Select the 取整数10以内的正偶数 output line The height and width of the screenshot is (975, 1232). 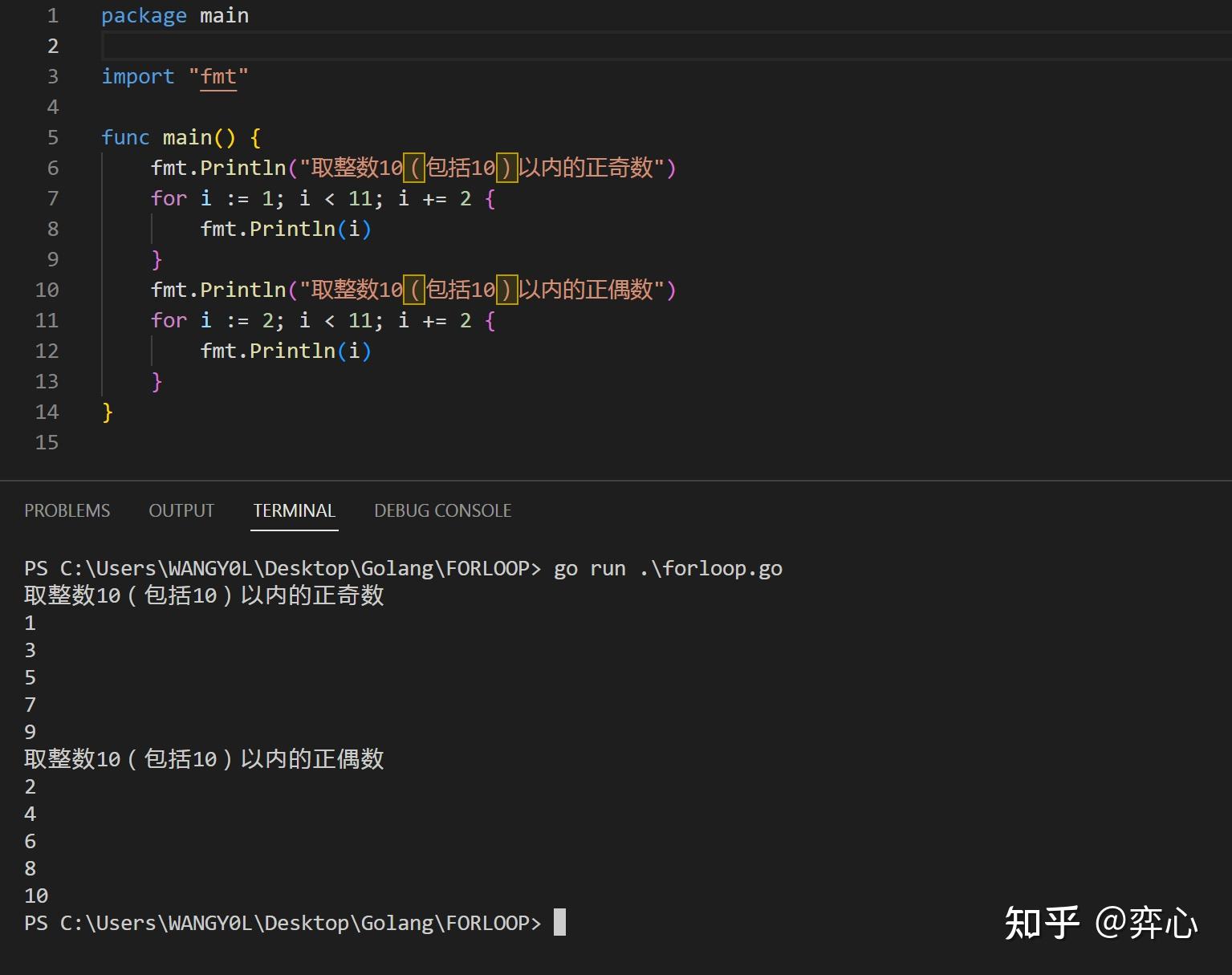click(x=203, y=758)
